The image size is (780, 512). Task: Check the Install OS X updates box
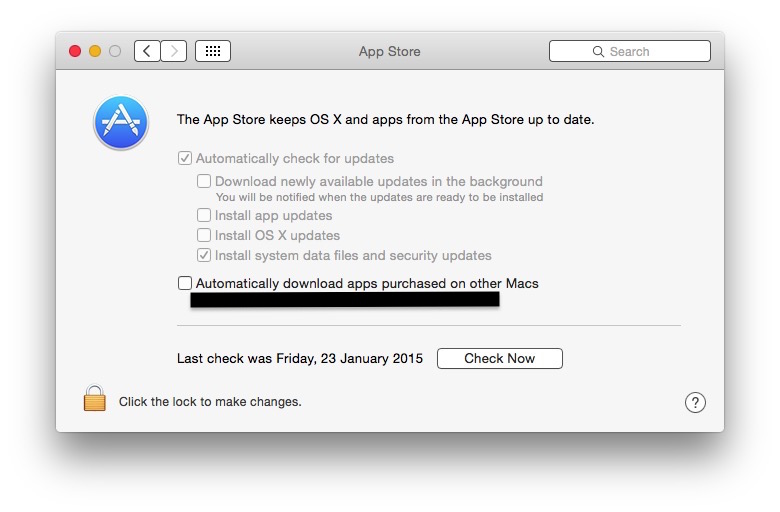[x=204, y=235]
